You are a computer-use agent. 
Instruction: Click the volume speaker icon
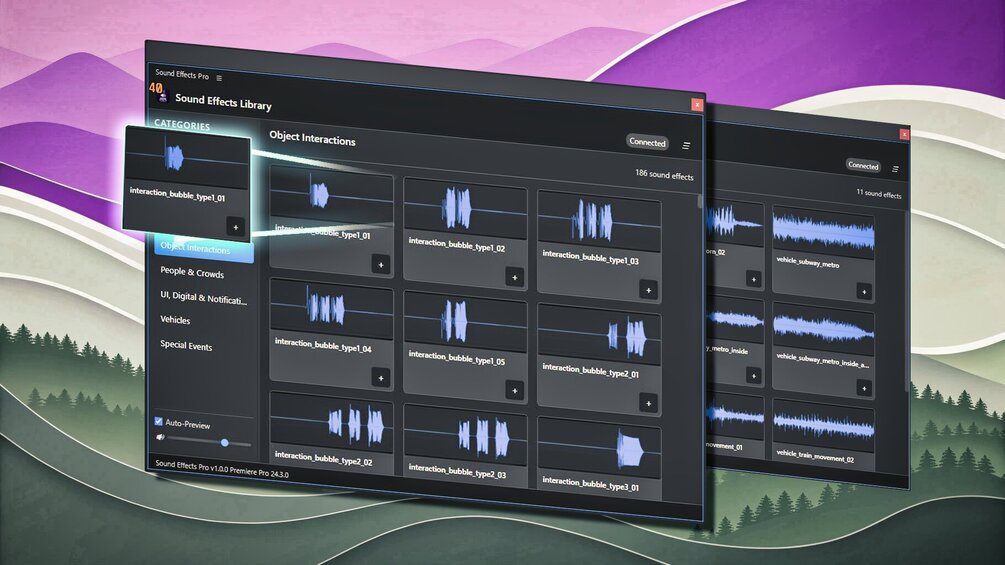click(160, 437)
